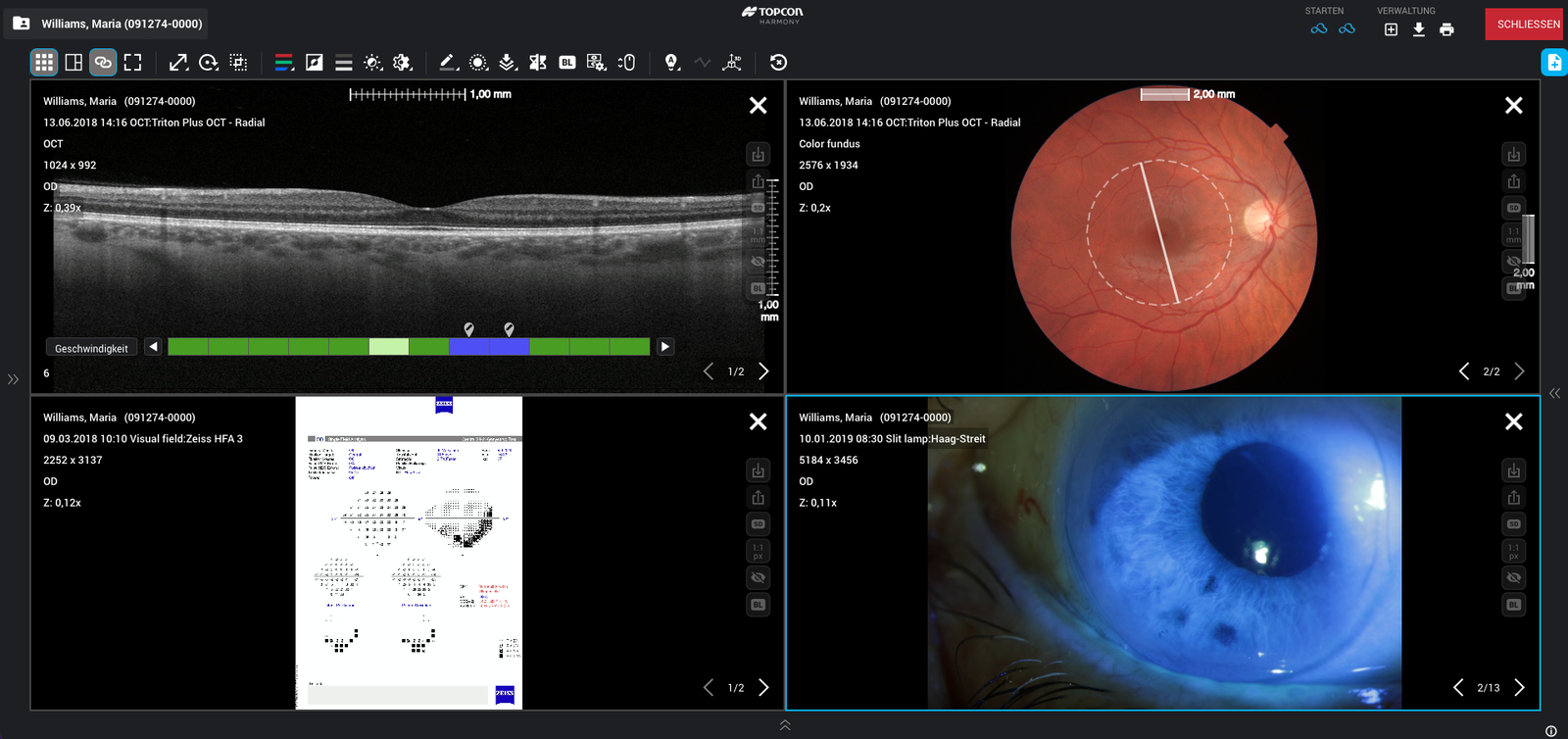Expand the bottom panel with up chevrons
The image size is (1568, 739).
785,725
